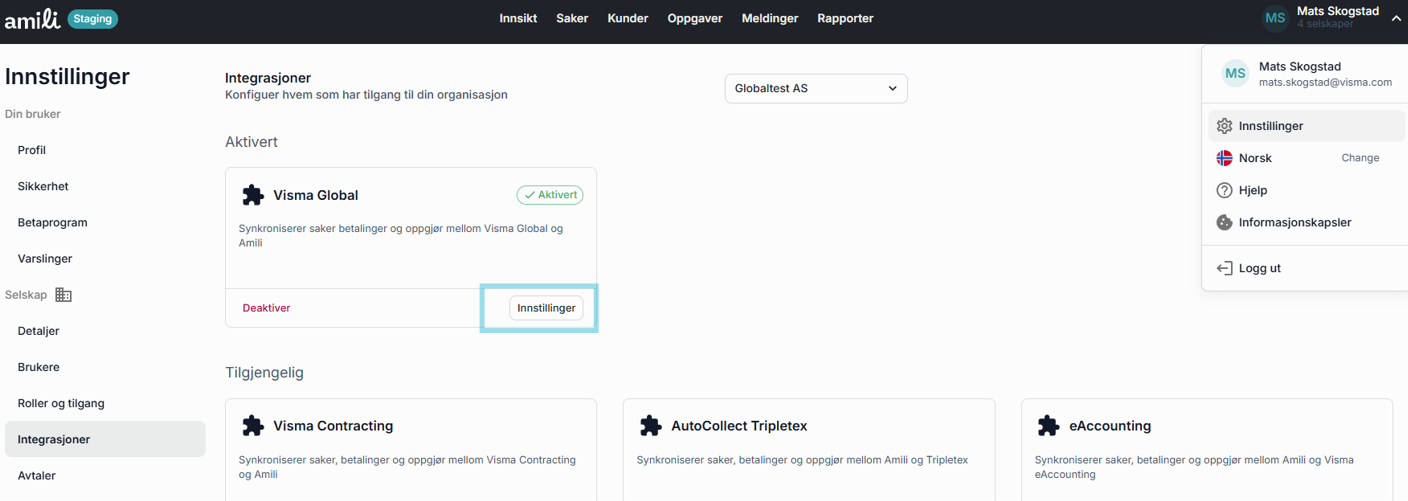Click the Staging environment badge
The width and height of the screenshot is (1408, 501).
click(x=93, y=18)
